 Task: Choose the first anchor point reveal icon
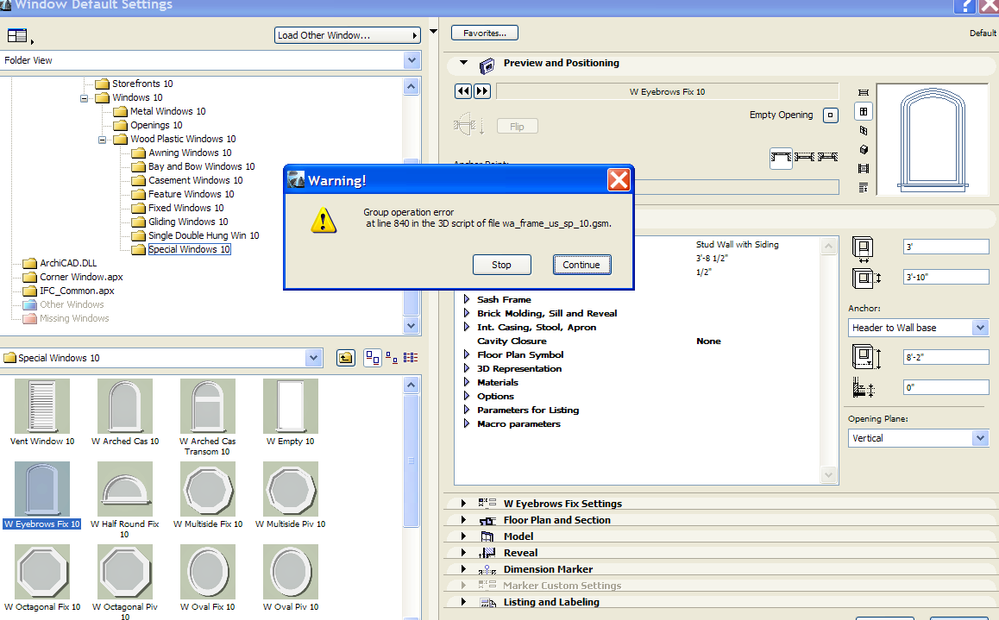click(780, 157)
